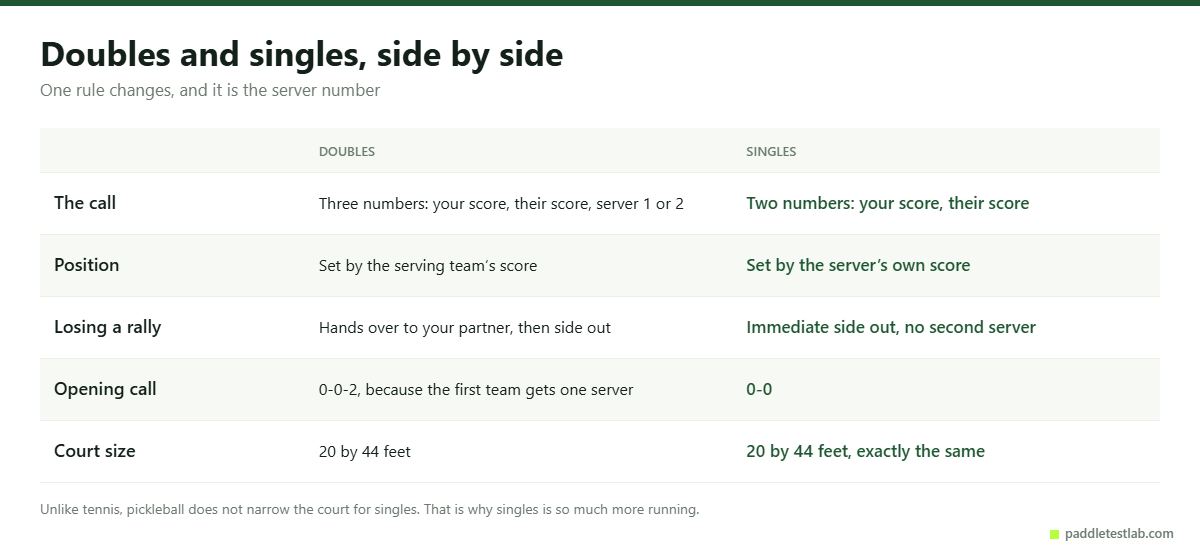Click the footnote starting "Unlike tennis, pickleball"
Viewport: 1200px width, 556px height.
pyautogui.click(x=369, y=510)
